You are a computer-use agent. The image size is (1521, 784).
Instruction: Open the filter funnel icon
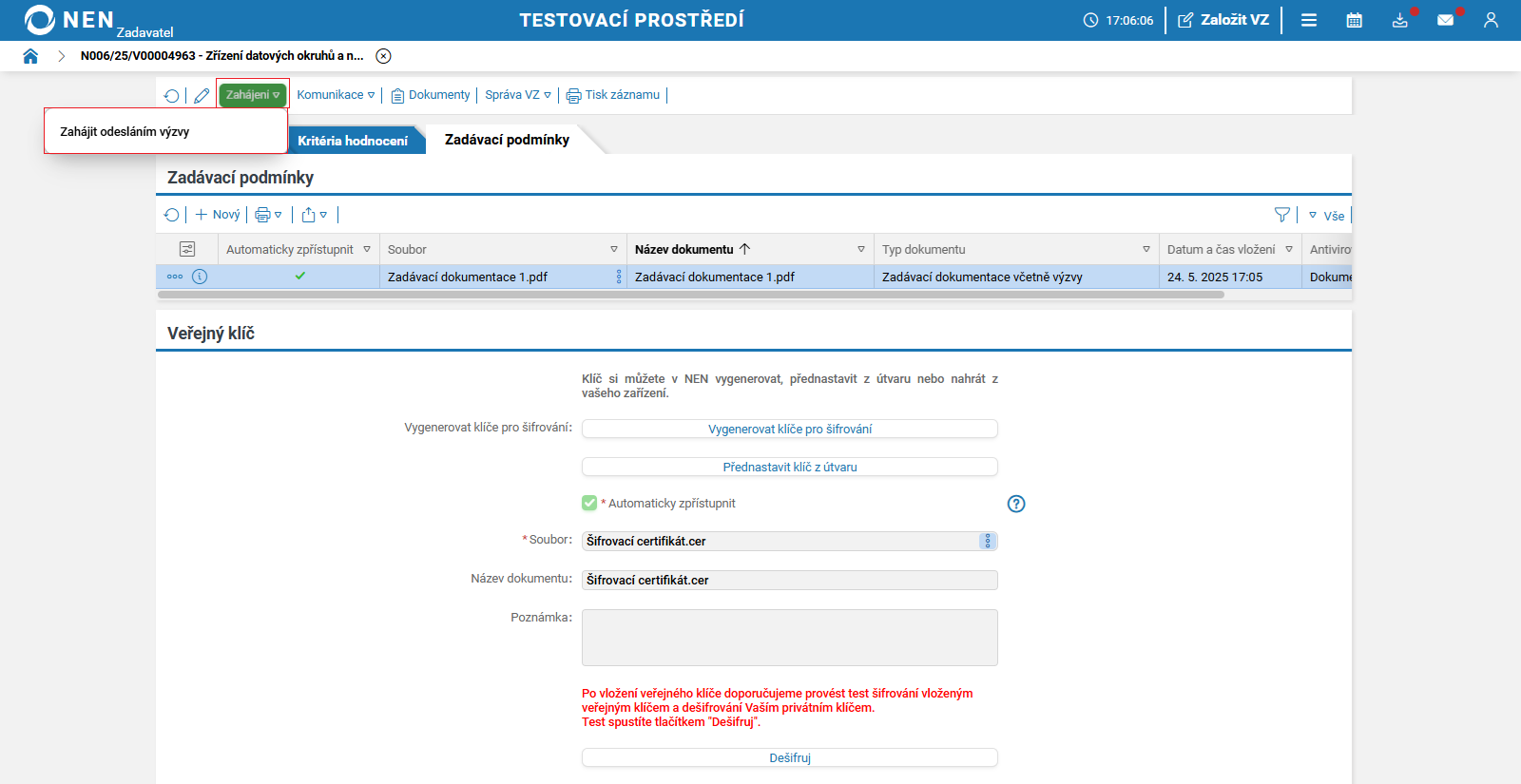click(x=1282, y=215)
